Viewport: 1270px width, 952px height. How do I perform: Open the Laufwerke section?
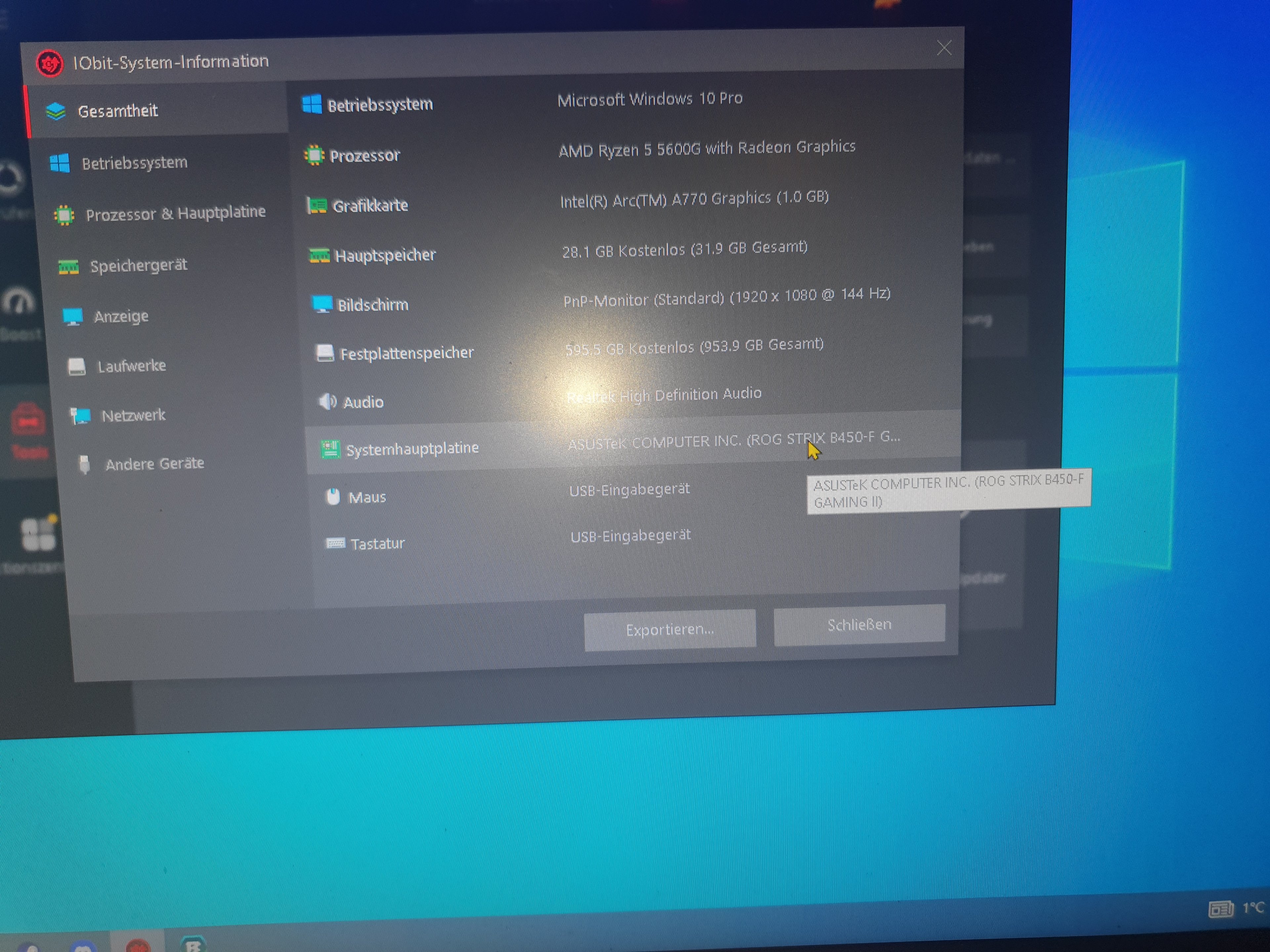click(132, 366)
